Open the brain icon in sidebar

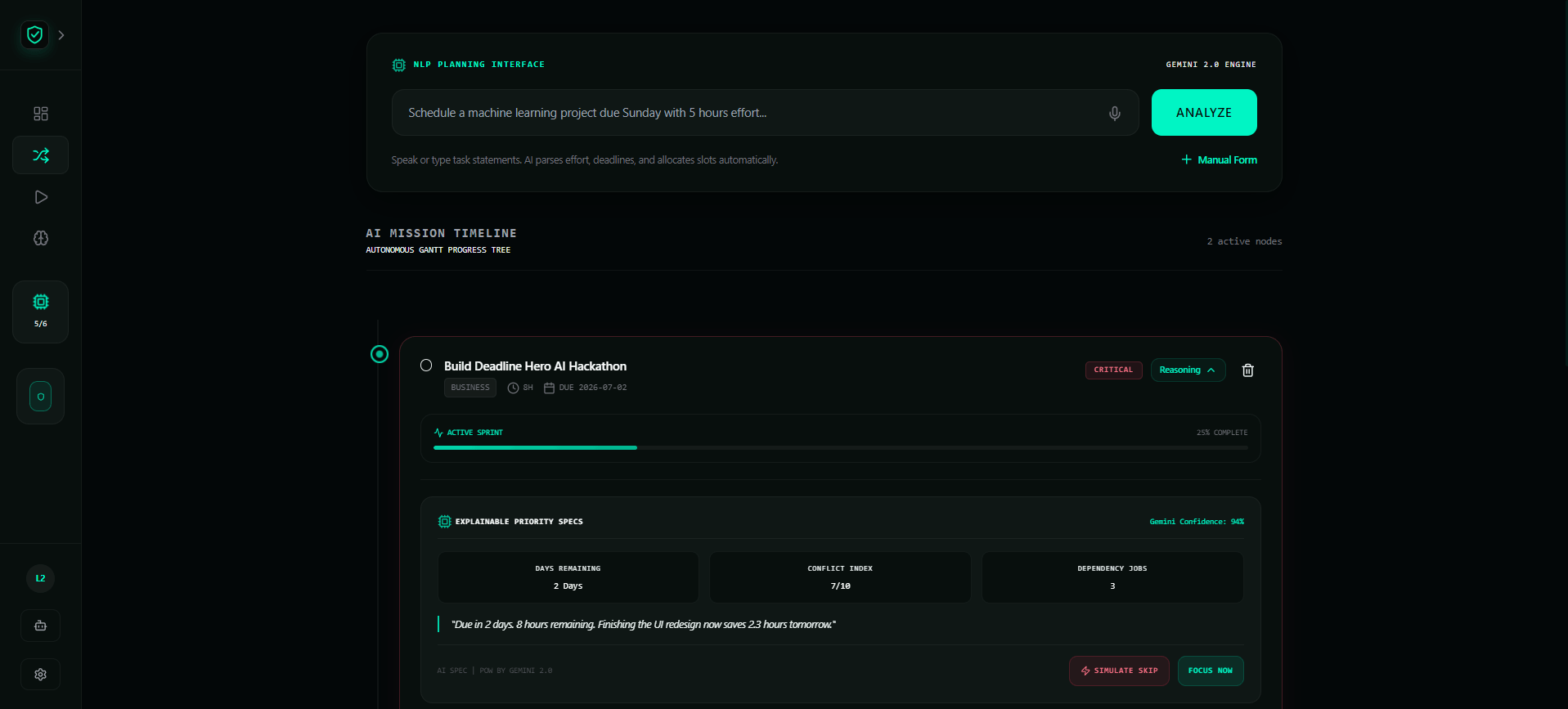click(x=40, y=238)
